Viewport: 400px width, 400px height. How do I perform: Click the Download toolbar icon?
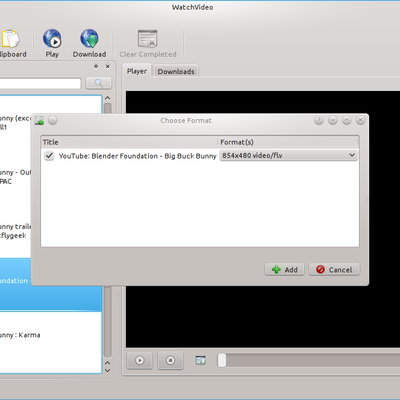point(89,38)
